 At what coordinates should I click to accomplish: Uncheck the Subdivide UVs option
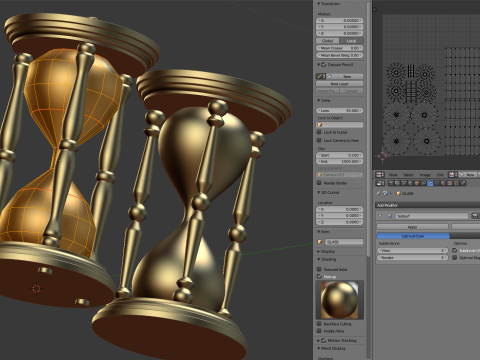click(455, 250)
